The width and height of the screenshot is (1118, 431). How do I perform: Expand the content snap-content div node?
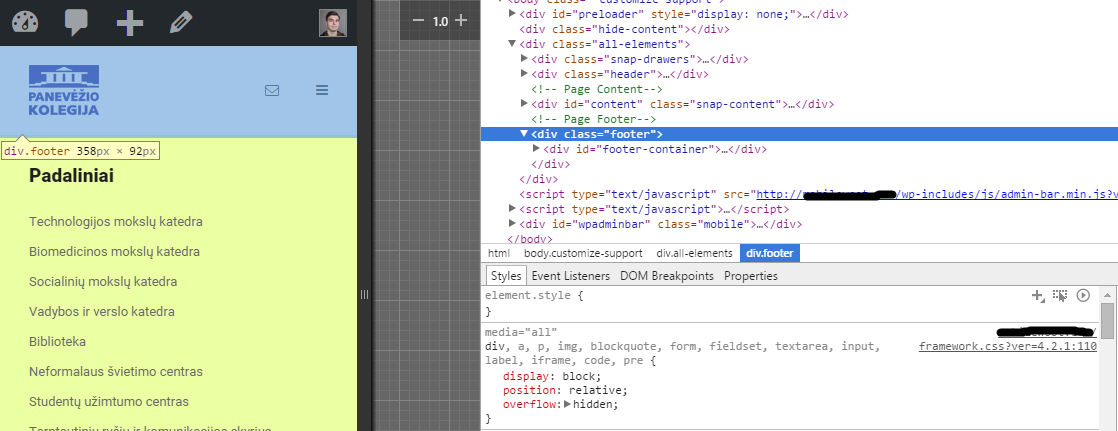(x=525, y=103)
